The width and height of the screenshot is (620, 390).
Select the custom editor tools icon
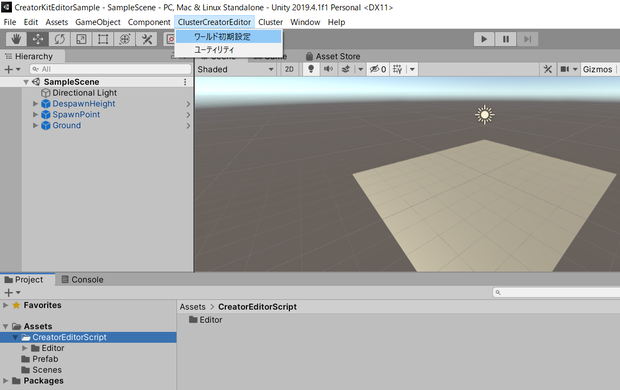(147, 39)
